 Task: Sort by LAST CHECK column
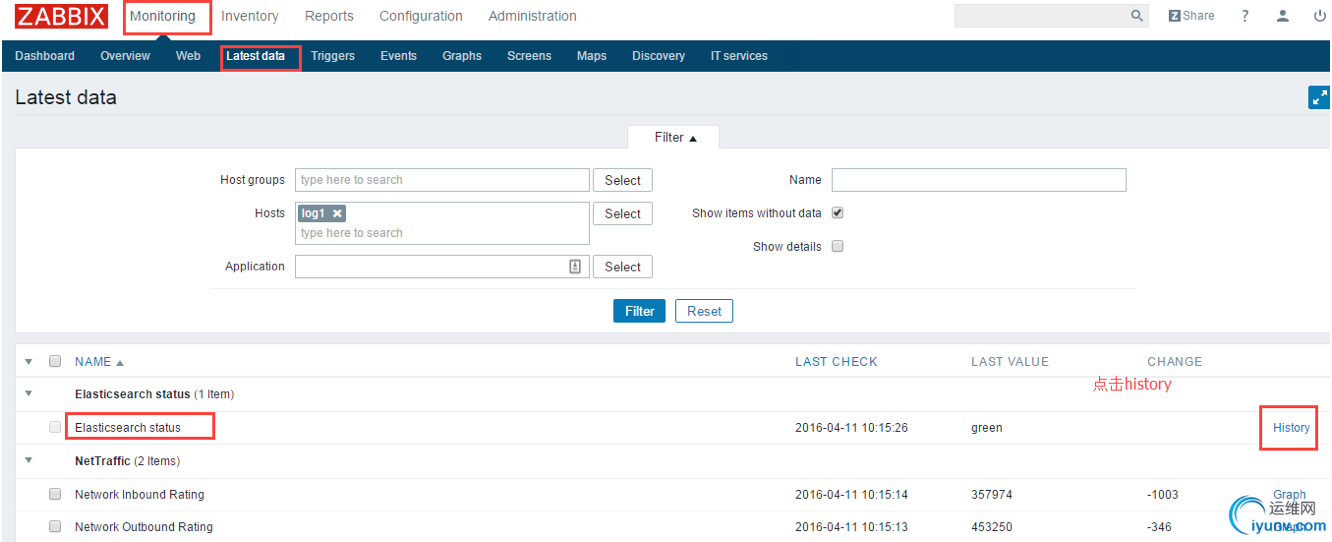tap(836, 362)
